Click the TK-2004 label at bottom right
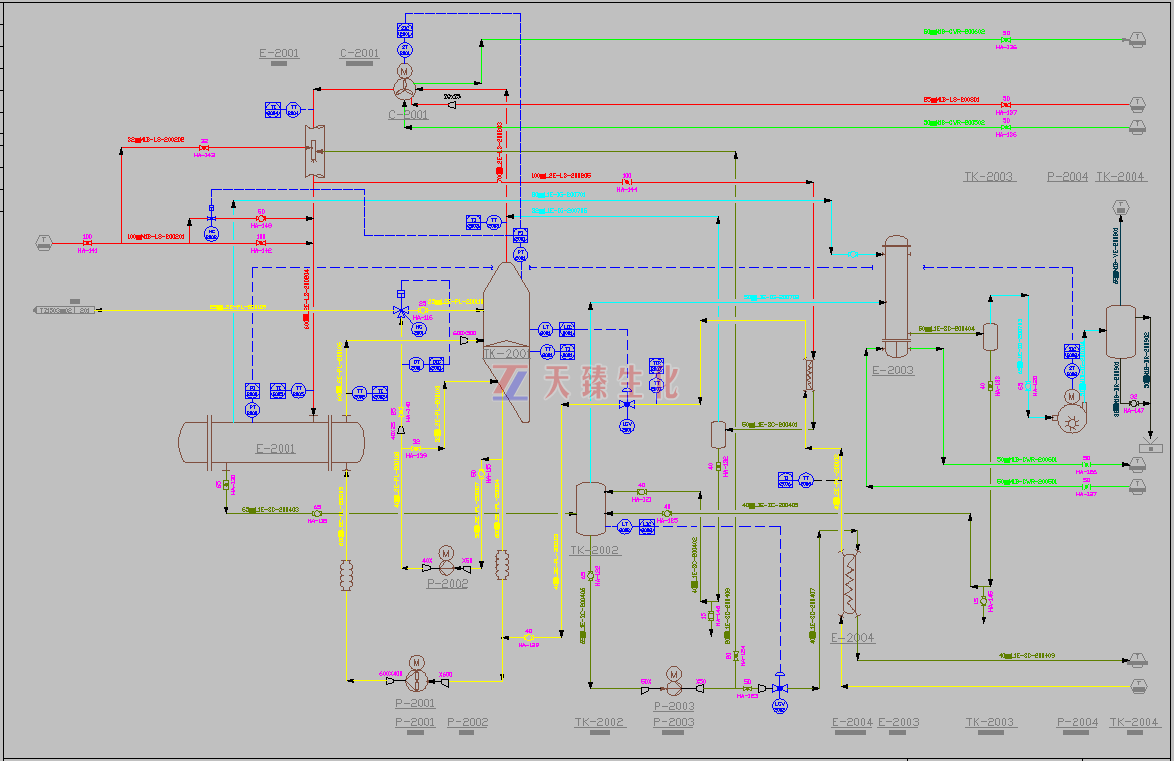The height and width of the screenshot is (761, 1174). (1134, 722)
